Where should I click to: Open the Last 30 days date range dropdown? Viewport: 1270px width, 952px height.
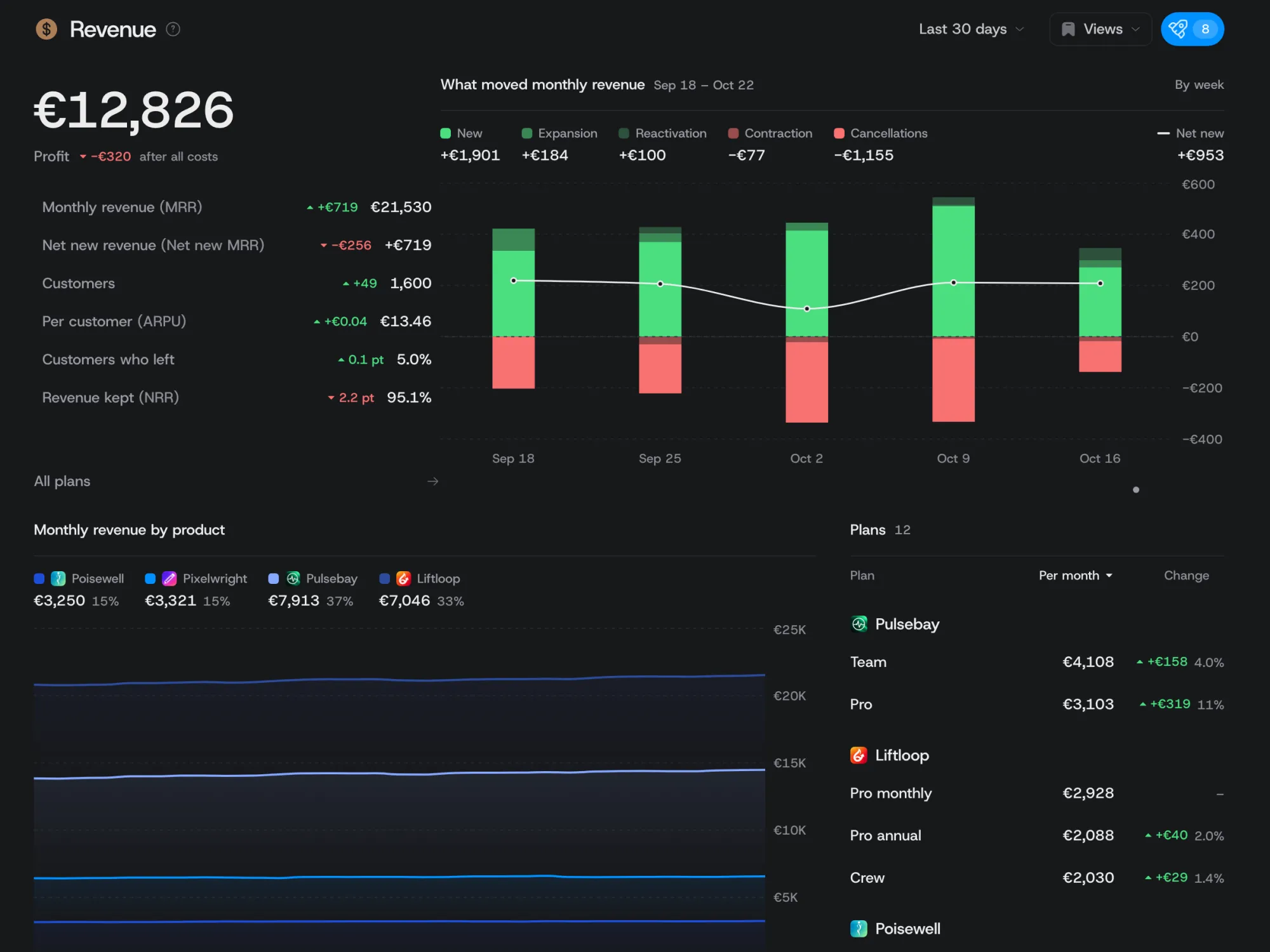971,29
